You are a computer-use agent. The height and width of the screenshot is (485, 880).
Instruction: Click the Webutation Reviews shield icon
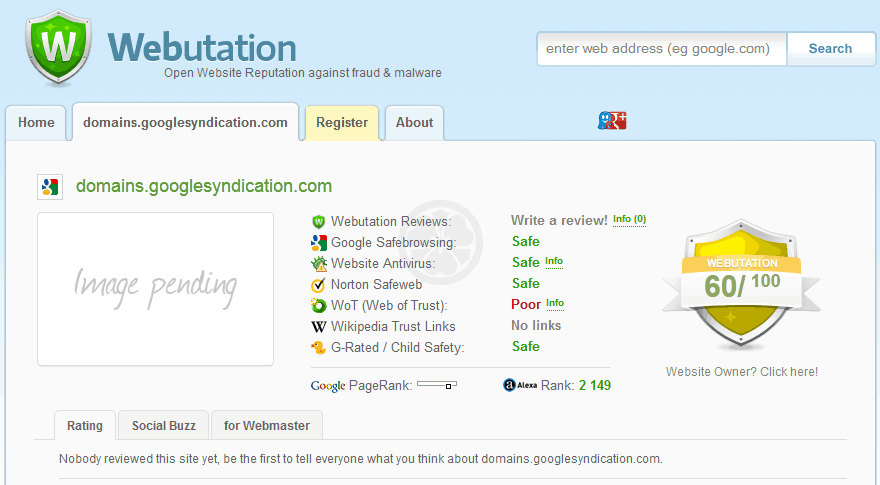(x=319, y=222)
